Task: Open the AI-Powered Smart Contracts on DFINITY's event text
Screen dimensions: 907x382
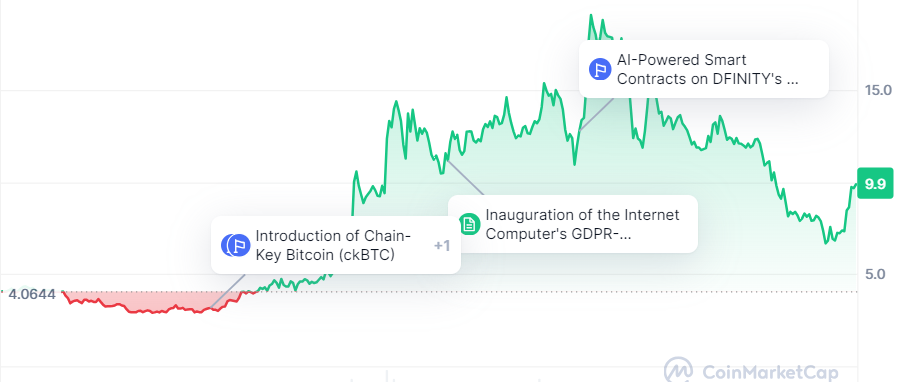Action: pyautogui.click(x=707, y=69)
